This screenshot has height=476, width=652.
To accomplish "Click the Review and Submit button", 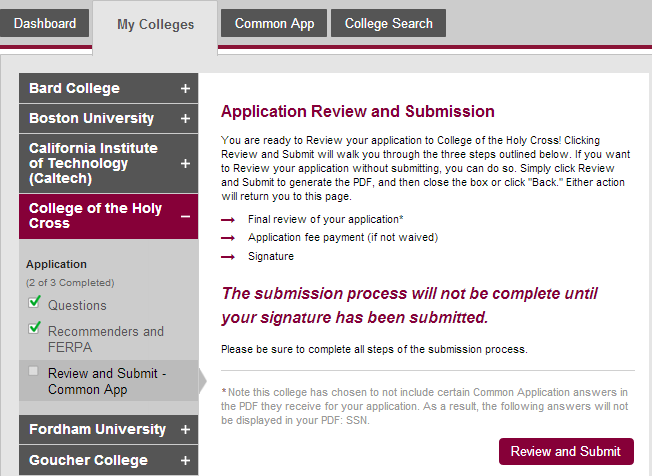I will (566, 451).
